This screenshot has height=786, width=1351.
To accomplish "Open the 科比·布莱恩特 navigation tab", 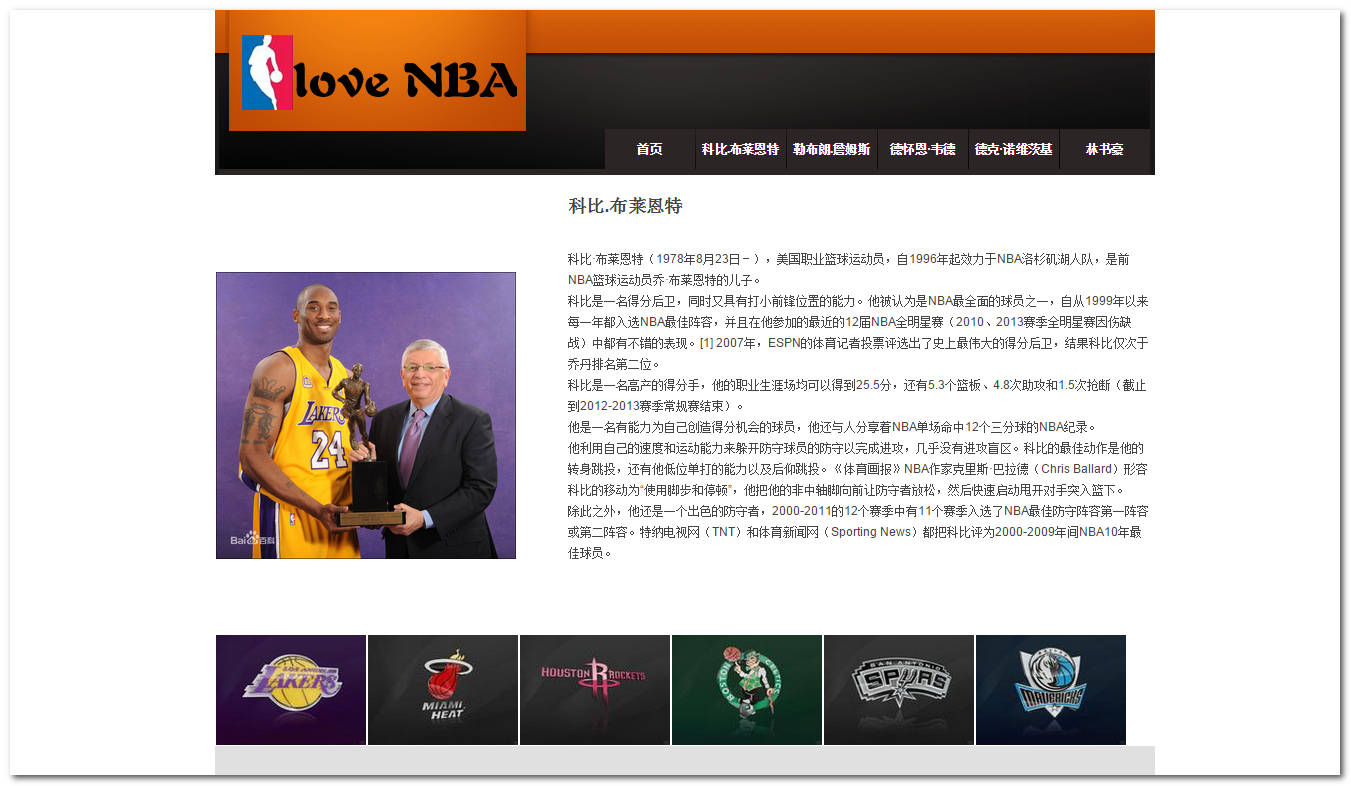I will (x=740, y=149).
